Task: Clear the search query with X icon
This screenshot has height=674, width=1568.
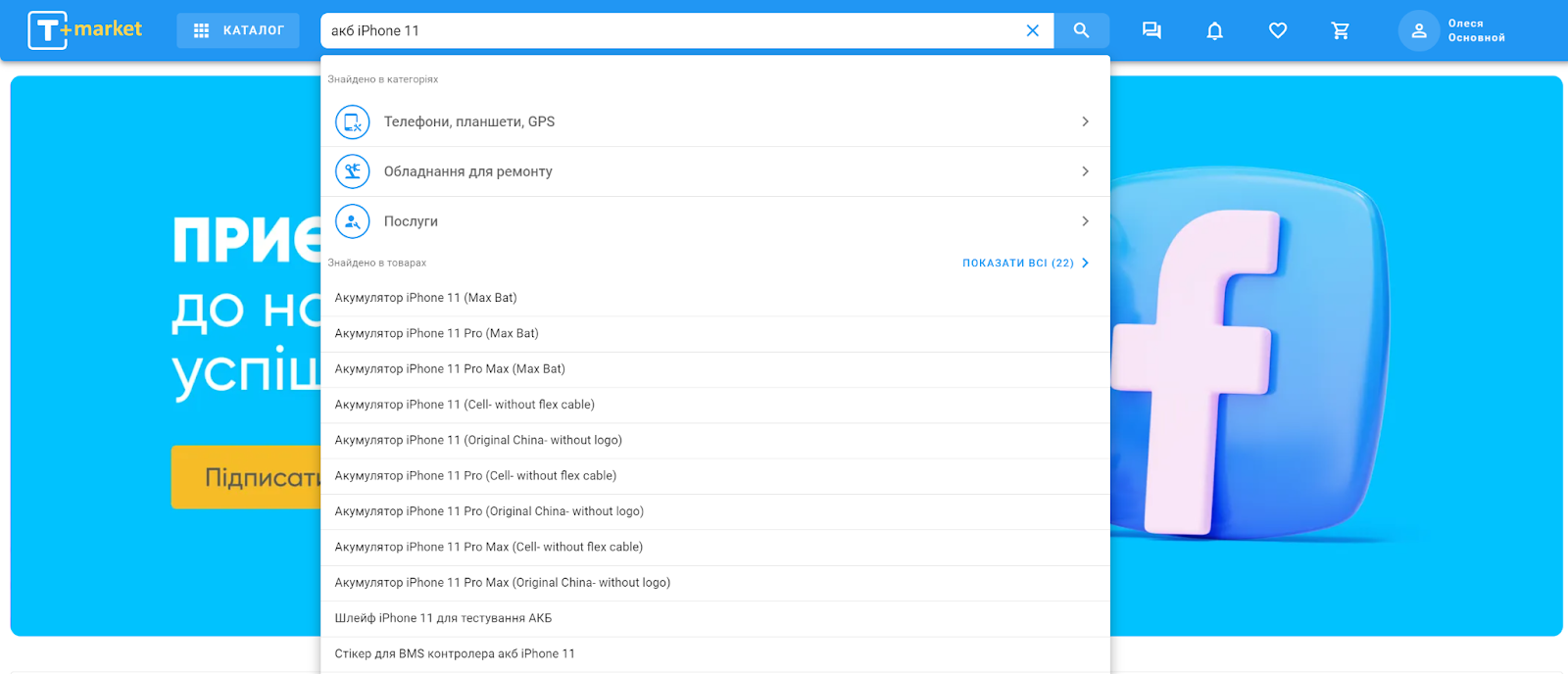Action: click(1032, 30)
